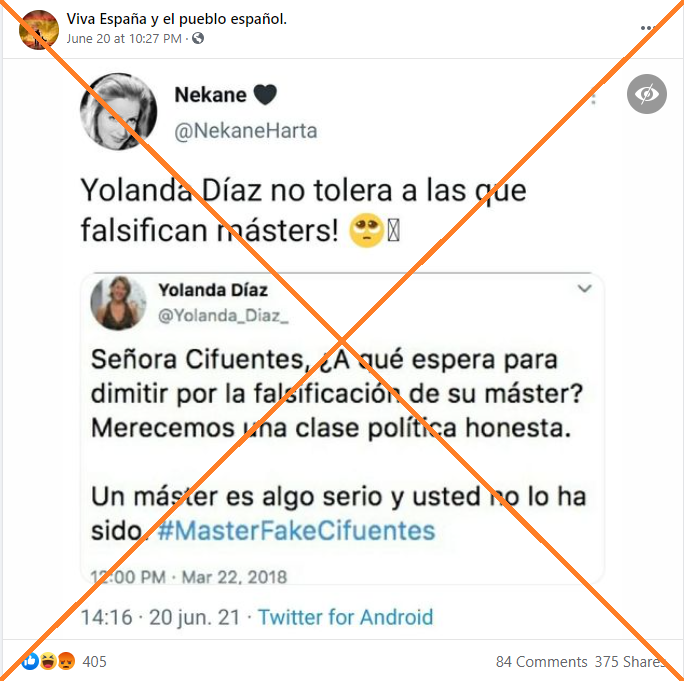
Task: Click the eye-rolling emoji in the tweet
Action: (366, 230)
